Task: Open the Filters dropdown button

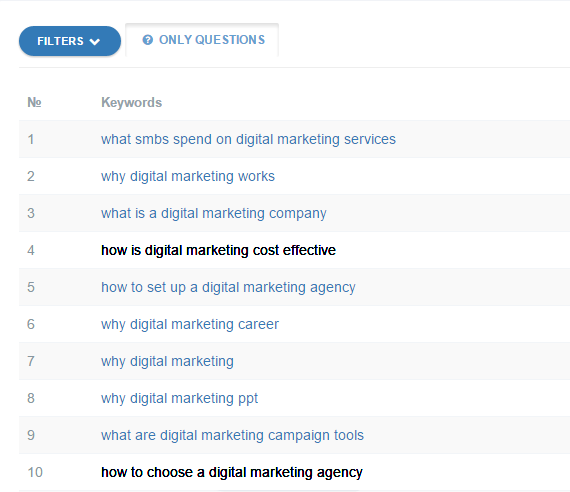Action: 70,41
